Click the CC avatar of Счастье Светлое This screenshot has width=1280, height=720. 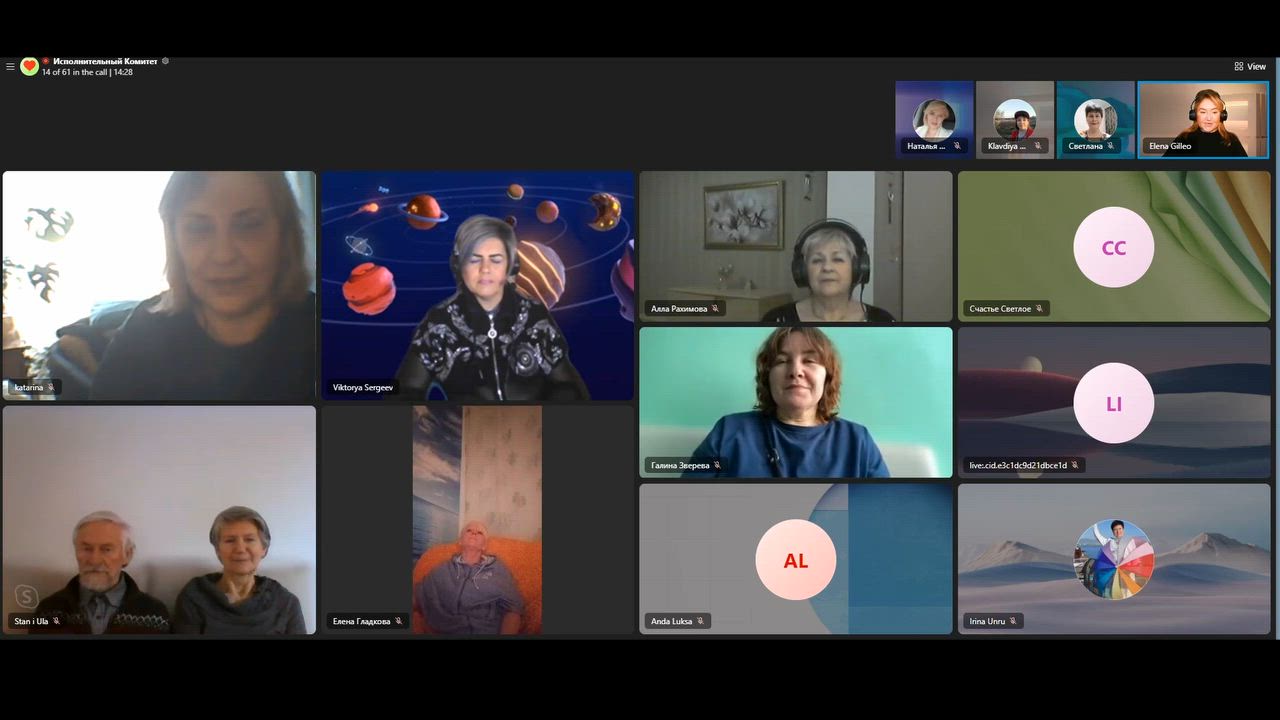pyautogui.click(x=1113, y=247)
